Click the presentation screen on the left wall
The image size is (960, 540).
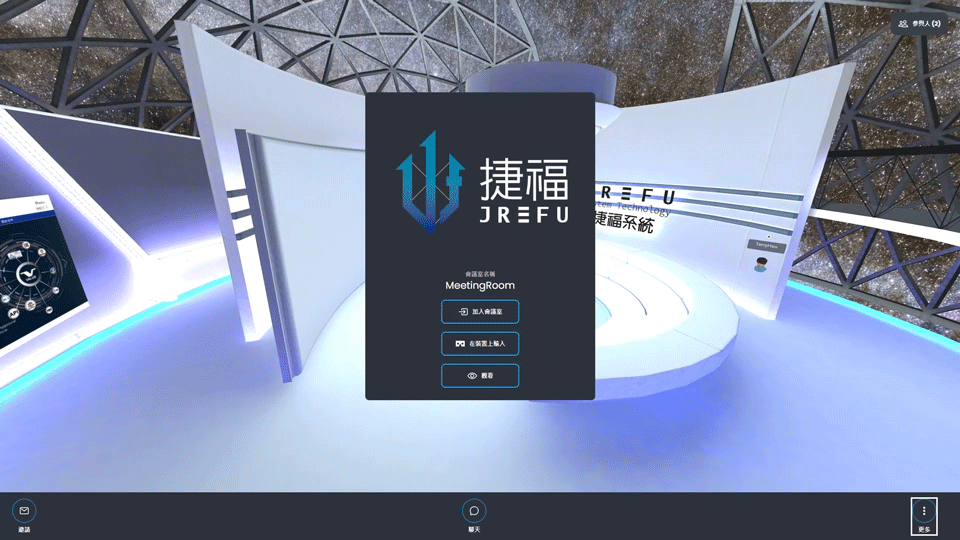pos(35,280)
